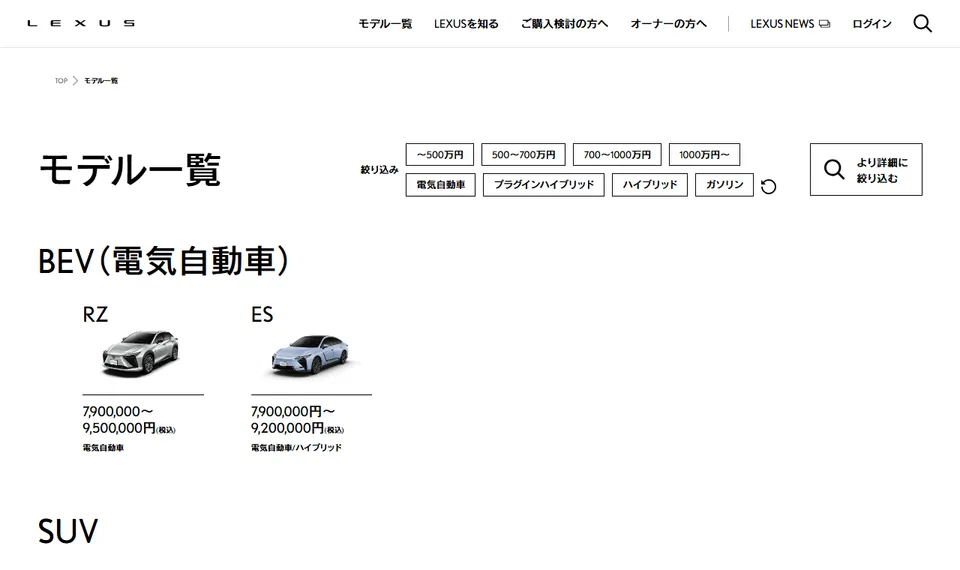Click the breadcrumb chevron after TOP
The height and width of the screenshot is (570, 960).
pos(75,80)
